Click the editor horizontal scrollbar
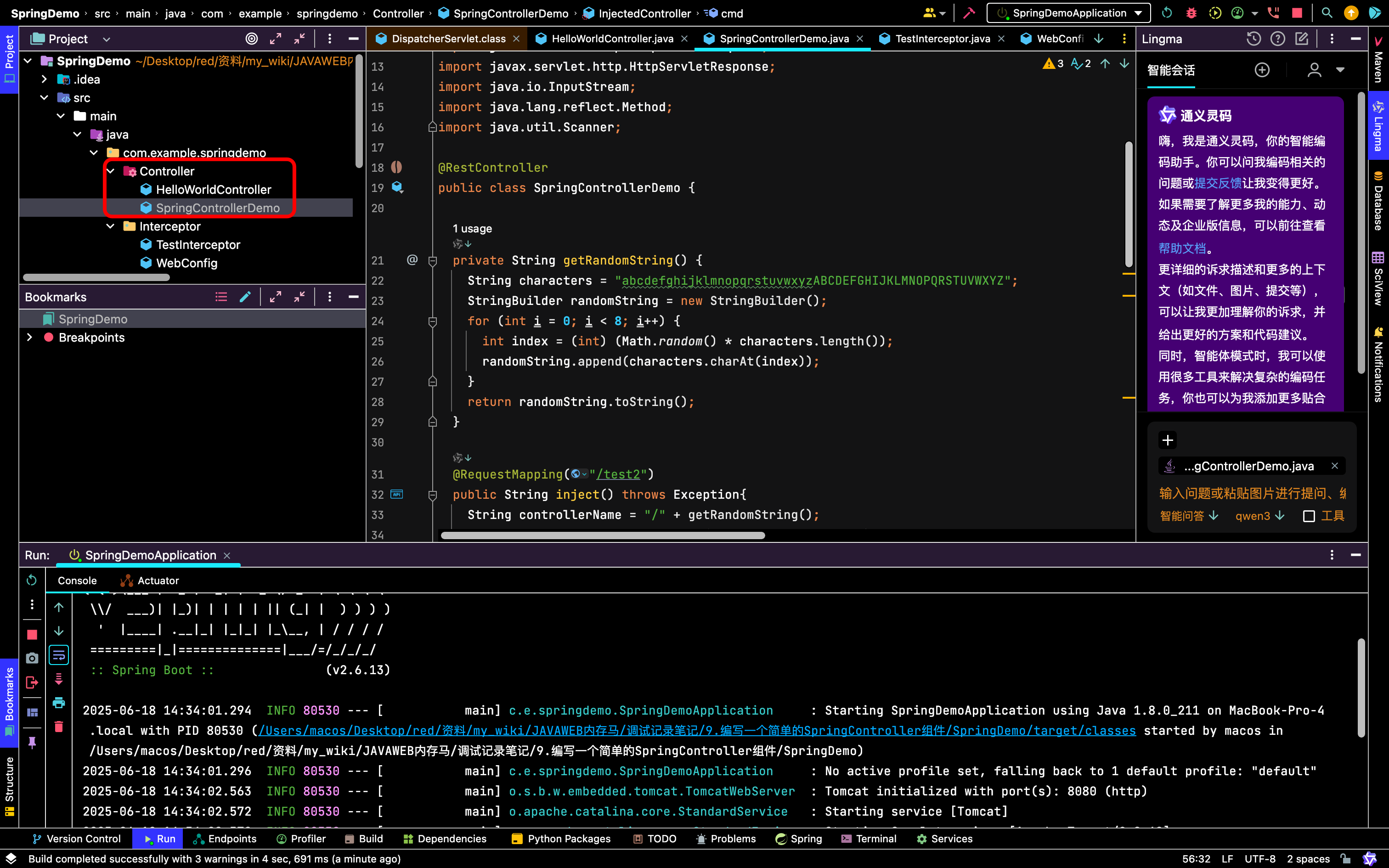Image resolution: width=1389 pixels, height=868 pixels. [603, 535]
